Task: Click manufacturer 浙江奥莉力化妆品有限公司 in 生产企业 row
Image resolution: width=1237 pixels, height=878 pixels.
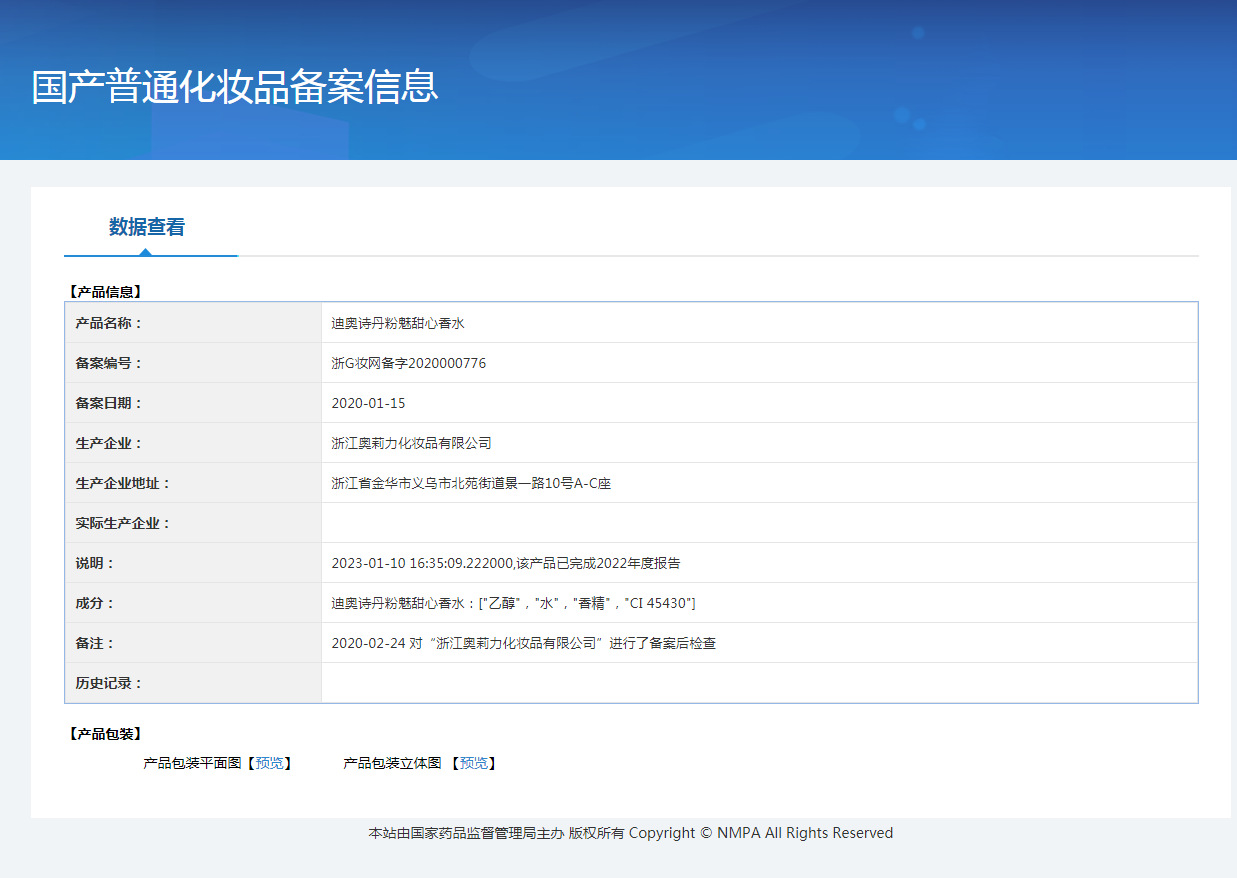Action: [x=411, y=443]
